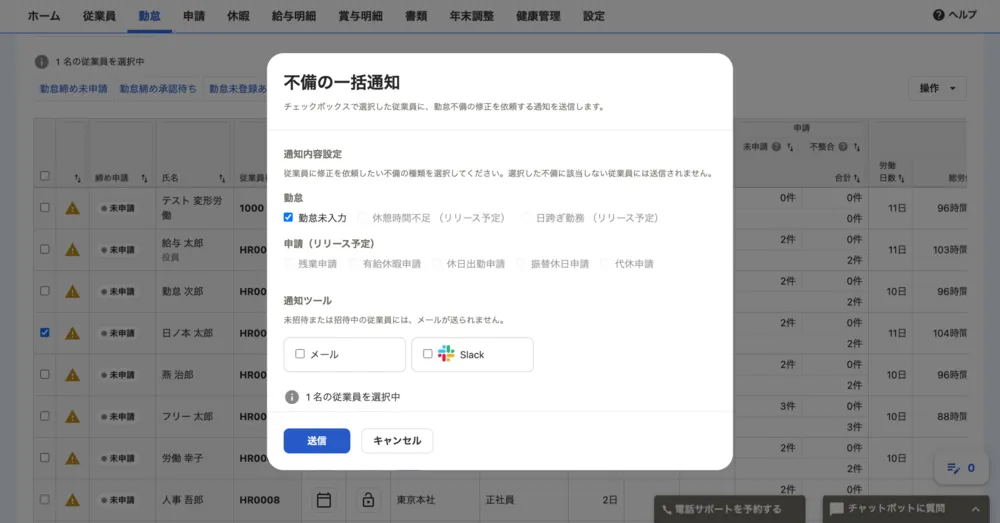Image resolution: width=1000 pixels, height=523 pixels.
Task: Sort by the 氏名 column arrows
Action: 222,178
